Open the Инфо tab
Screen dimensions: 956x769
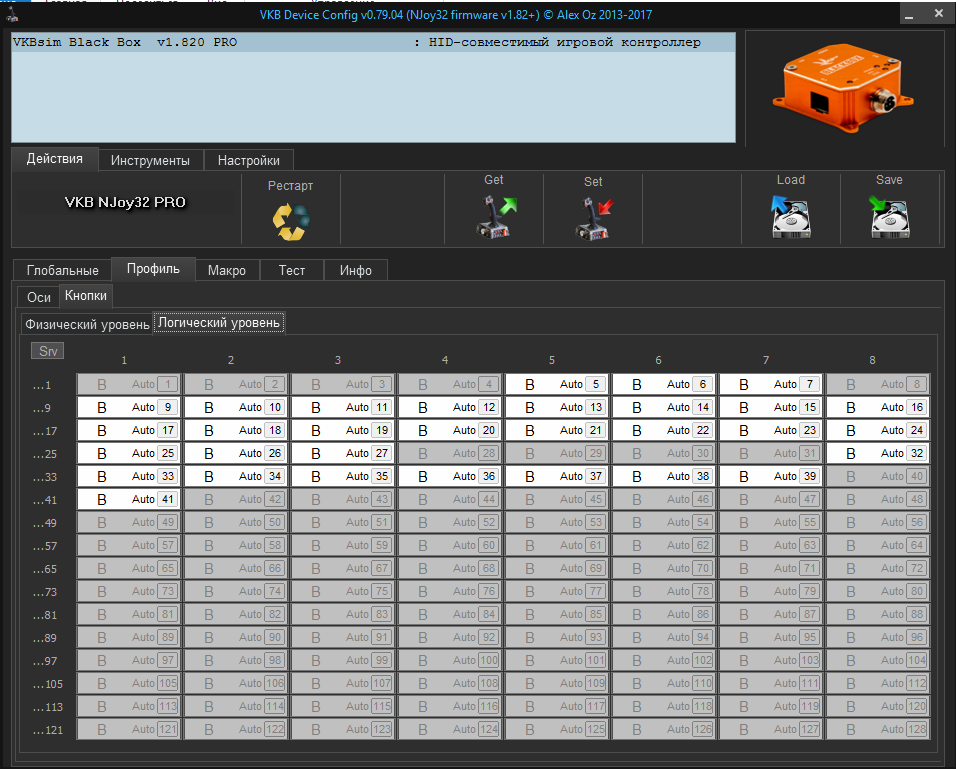[355, 270]
